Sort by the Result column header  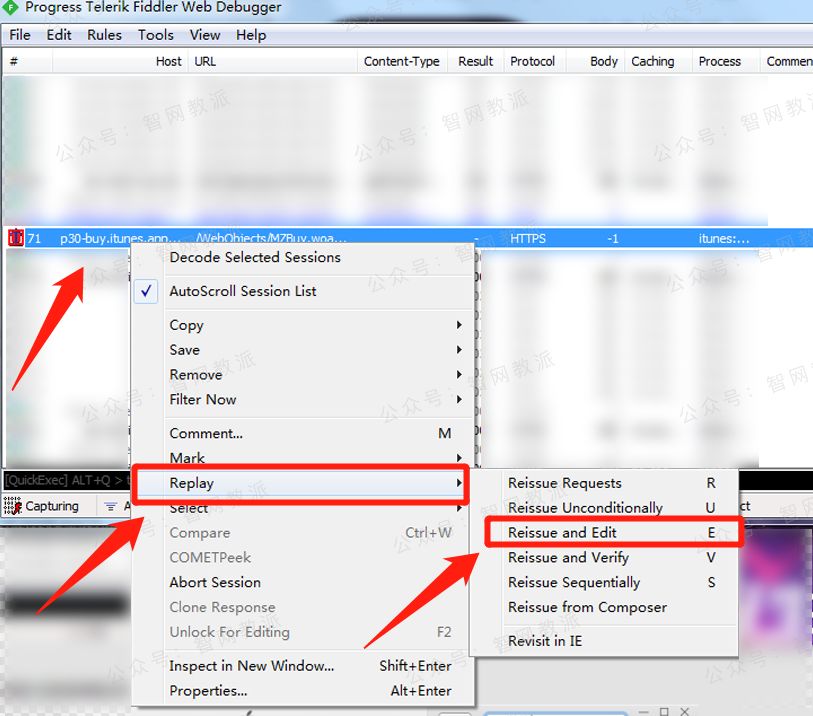coord(475,61)
